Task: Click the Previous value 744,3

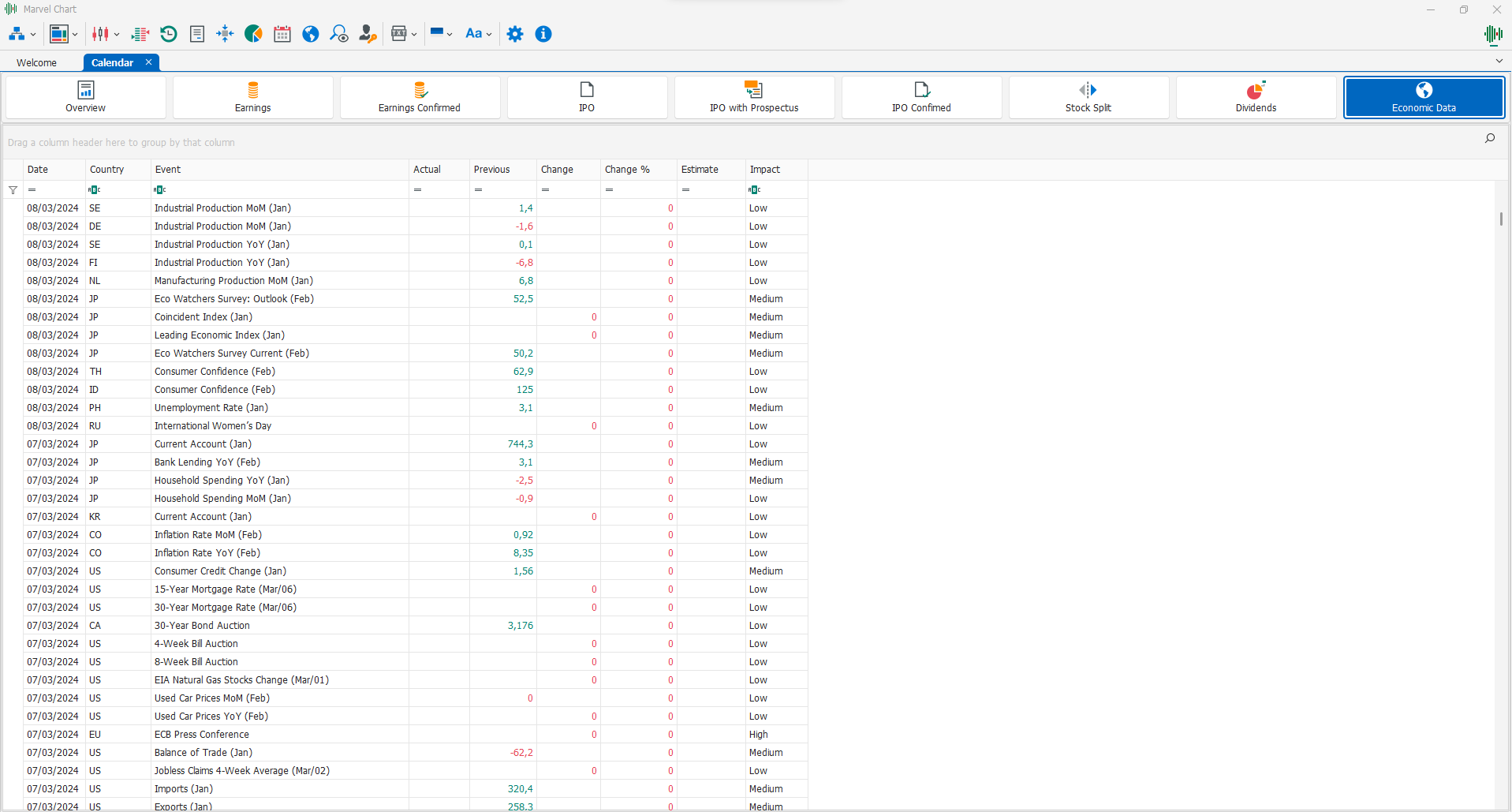Action: click(521, 444)
